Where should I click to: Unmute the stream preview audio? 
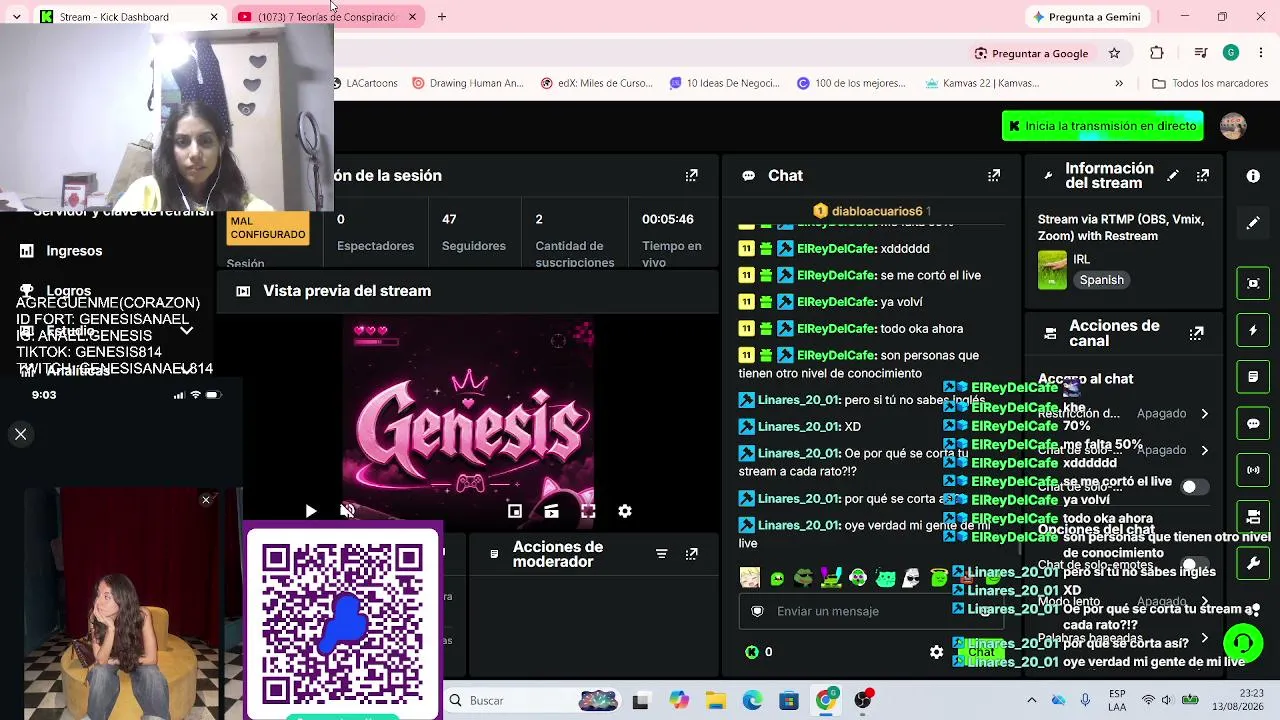[347, 511]
